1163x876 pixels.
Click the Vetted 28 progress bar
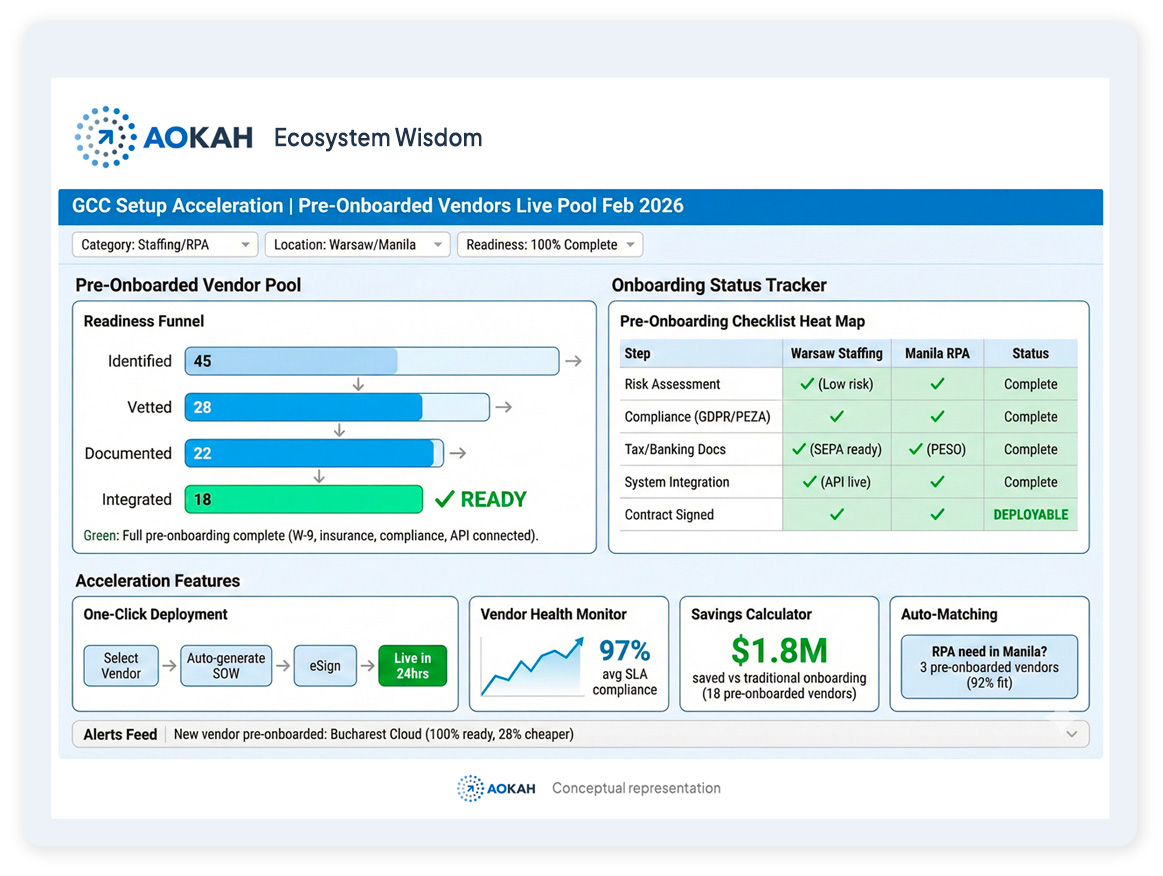click(x=337, y=407)
